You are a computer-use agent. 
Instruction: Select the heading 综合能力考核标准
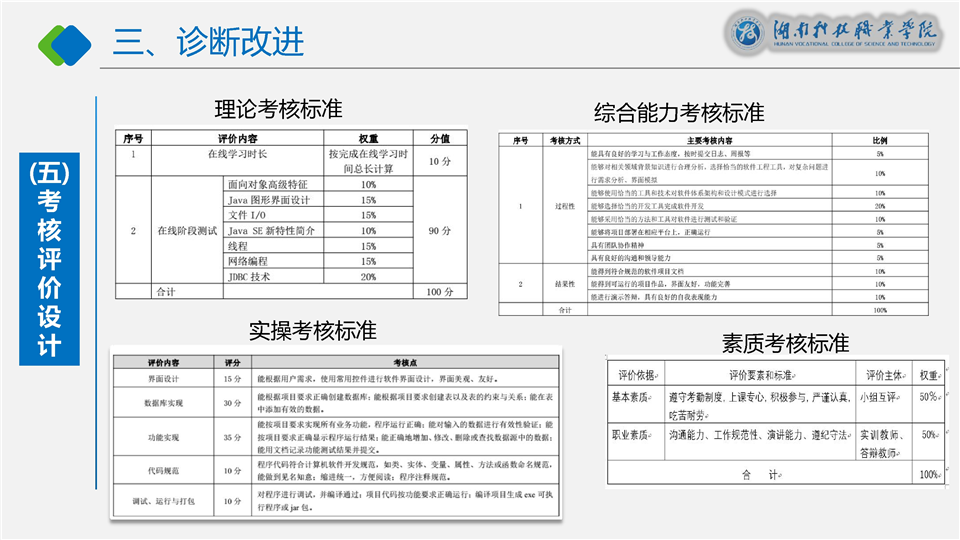(678, 111)
